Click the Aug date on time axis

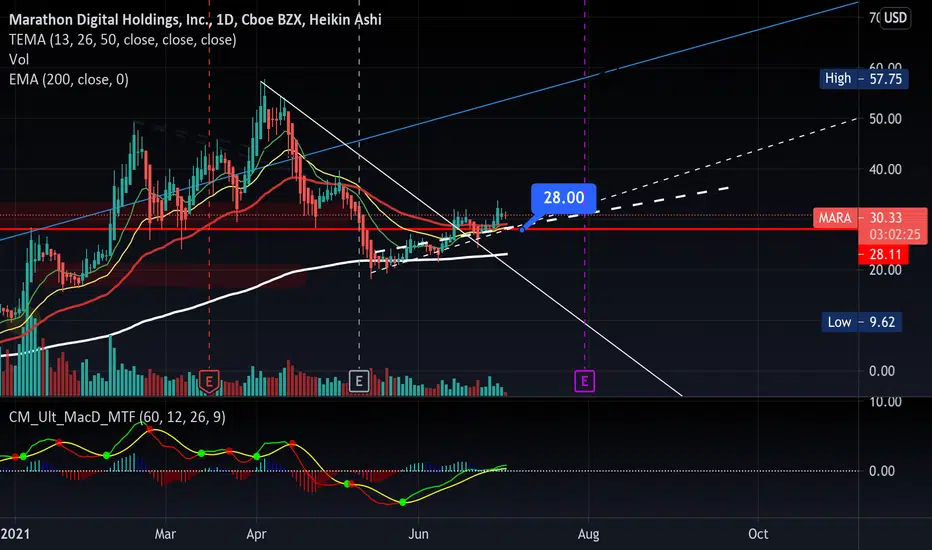pyautogui.click(x=588, y=534)
